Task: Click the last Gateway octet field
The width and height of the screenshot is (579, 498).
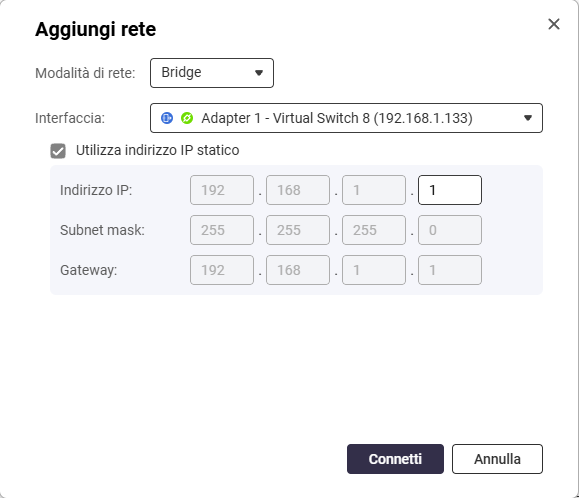Action: click(x=450, y=270)
